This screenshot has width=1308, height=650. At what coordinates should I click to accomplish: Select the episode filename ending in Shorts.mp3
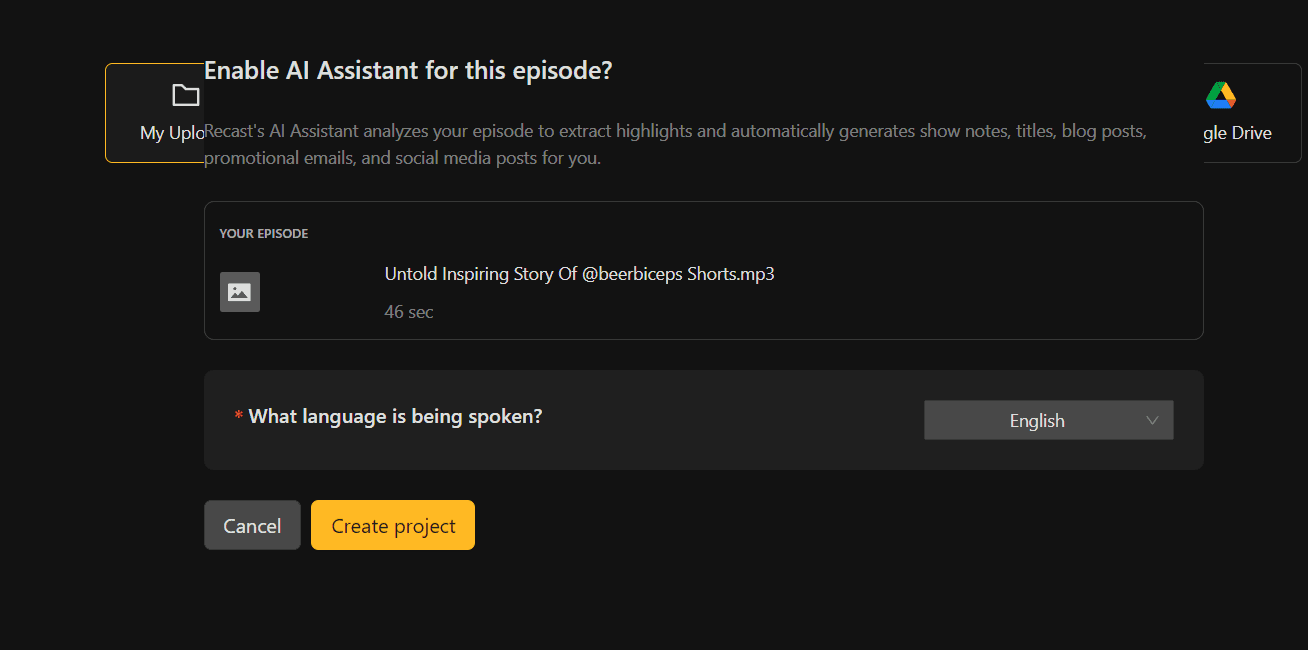(579, 274)
